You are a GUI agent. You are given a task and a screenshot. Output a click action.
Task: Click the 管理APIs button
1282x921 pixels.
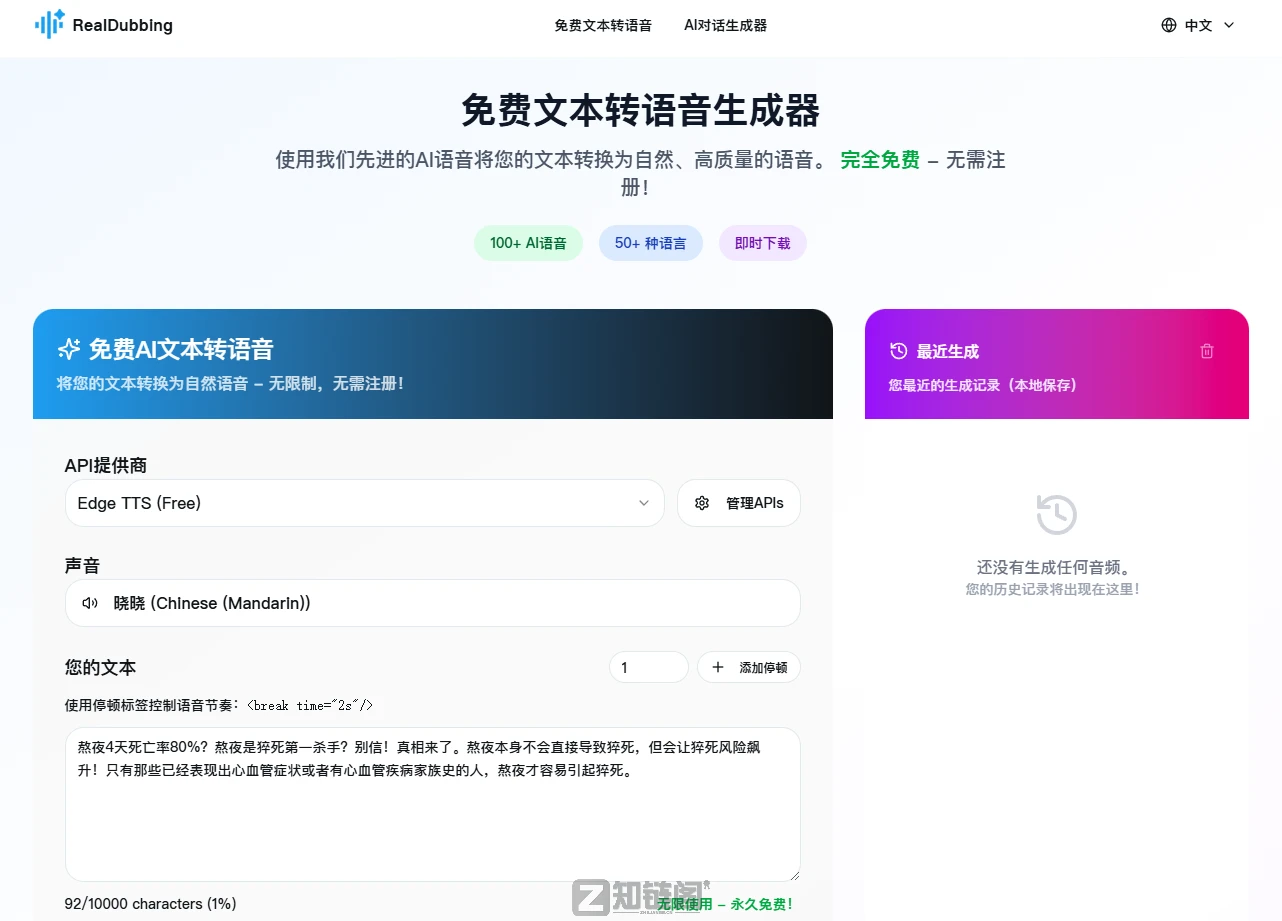tap(738, 503)
